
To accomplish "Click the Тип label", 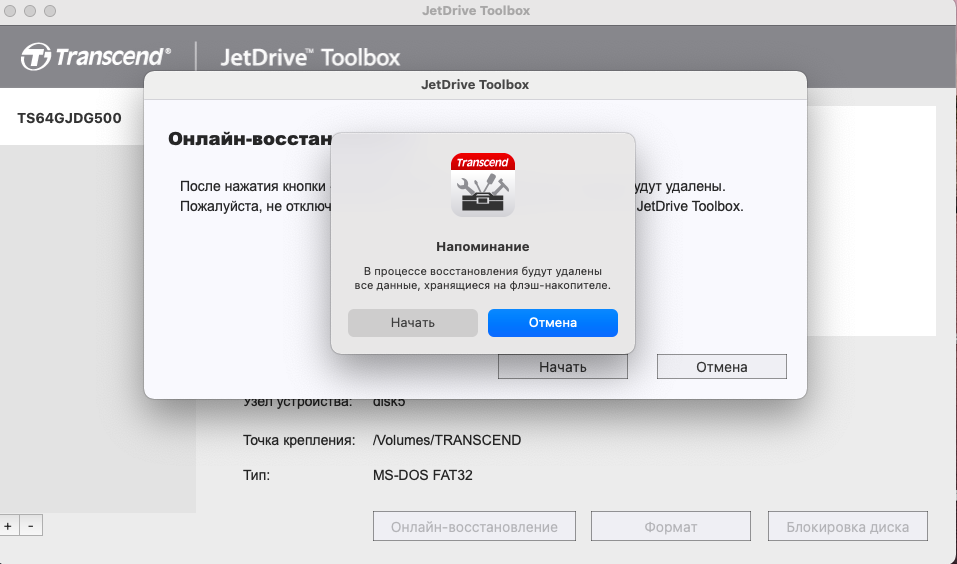I will coord(256,475).
